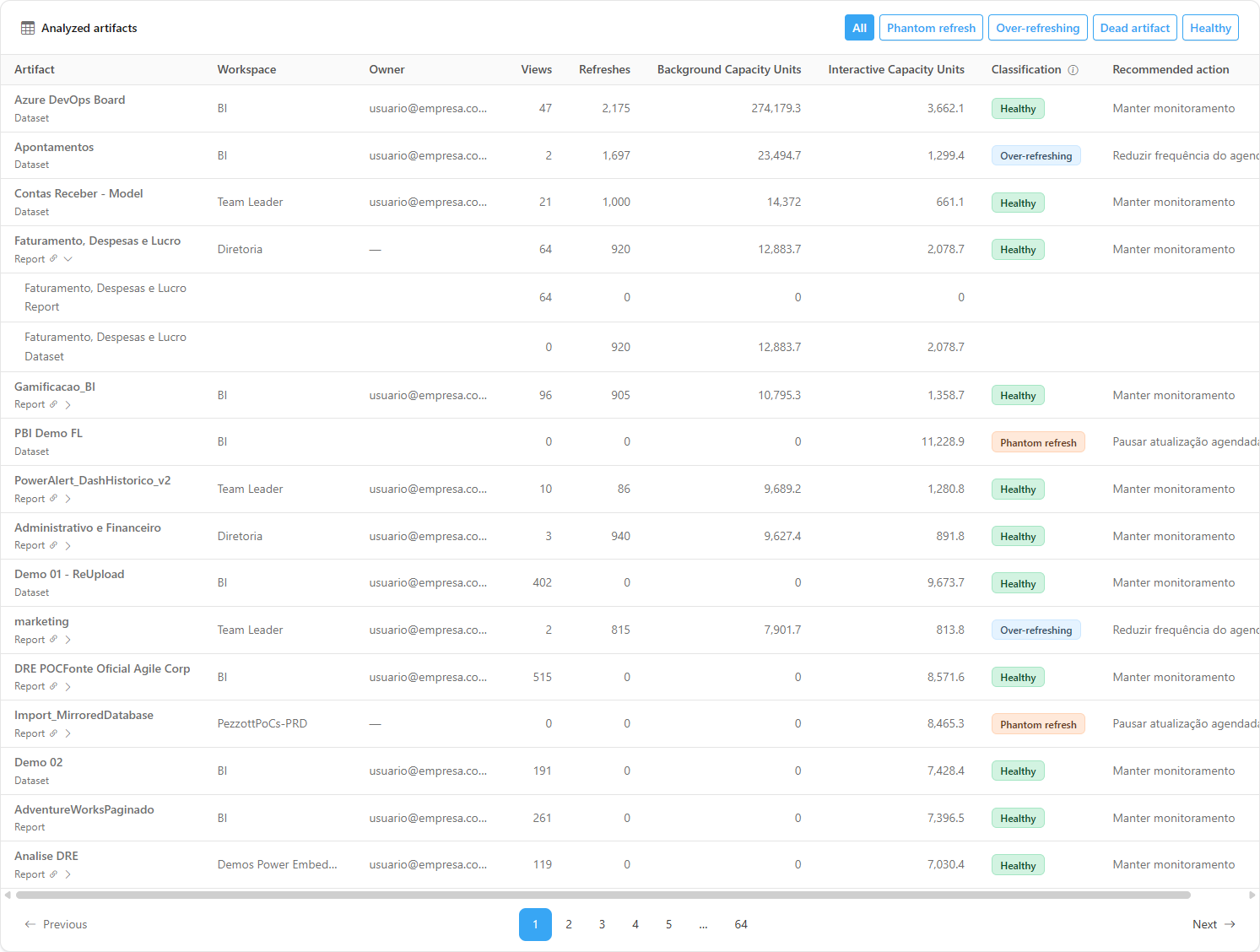
Task: Click the PezzottPoCs-PRD workspace cell
Action: click(x=262, y=724)
